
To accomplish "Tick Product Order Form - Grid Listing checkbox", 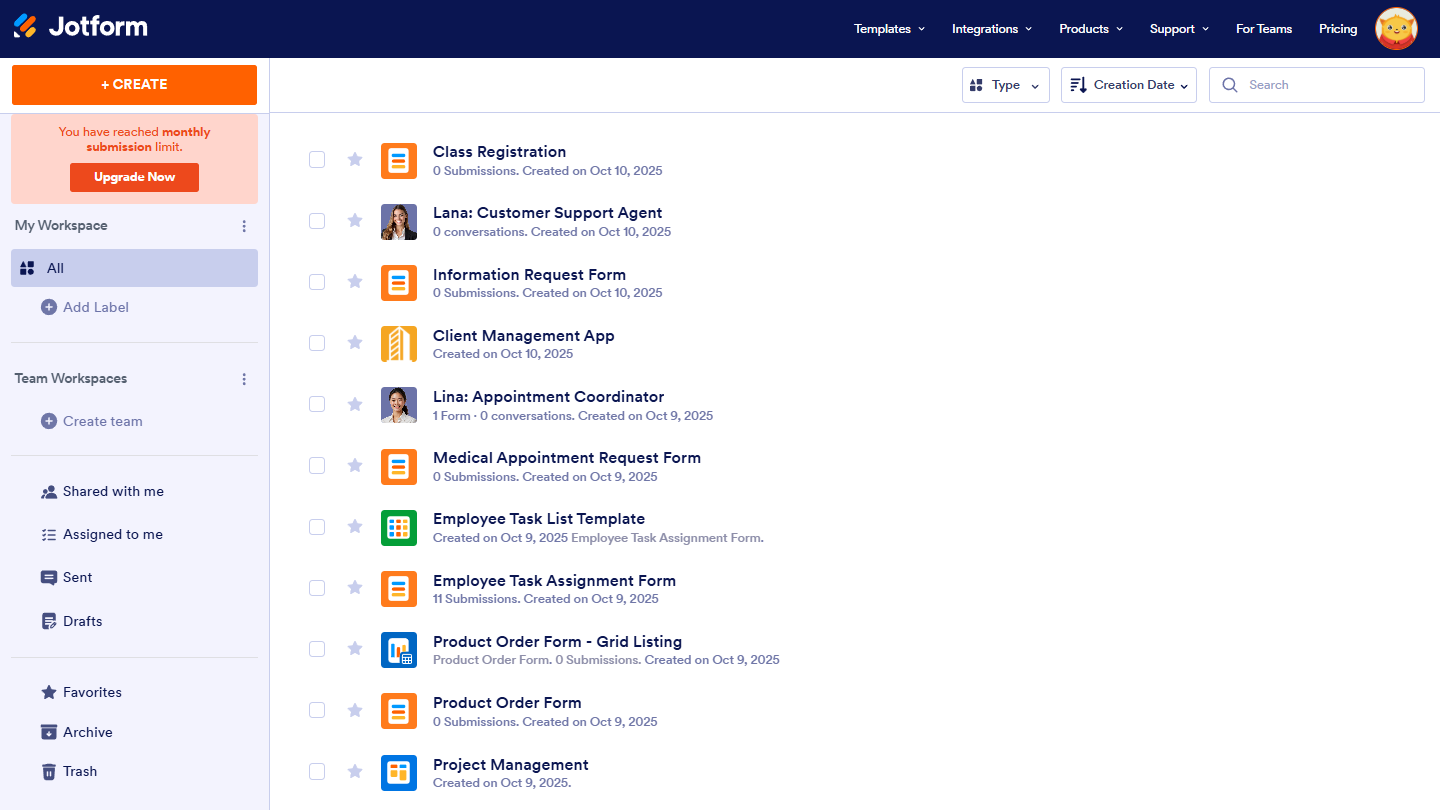I will (317, 649).
